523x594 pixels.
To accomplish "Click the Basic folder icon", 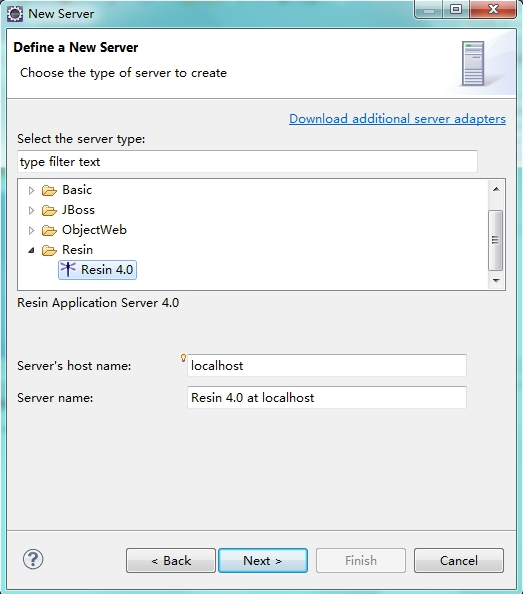I will coord(49,190).
